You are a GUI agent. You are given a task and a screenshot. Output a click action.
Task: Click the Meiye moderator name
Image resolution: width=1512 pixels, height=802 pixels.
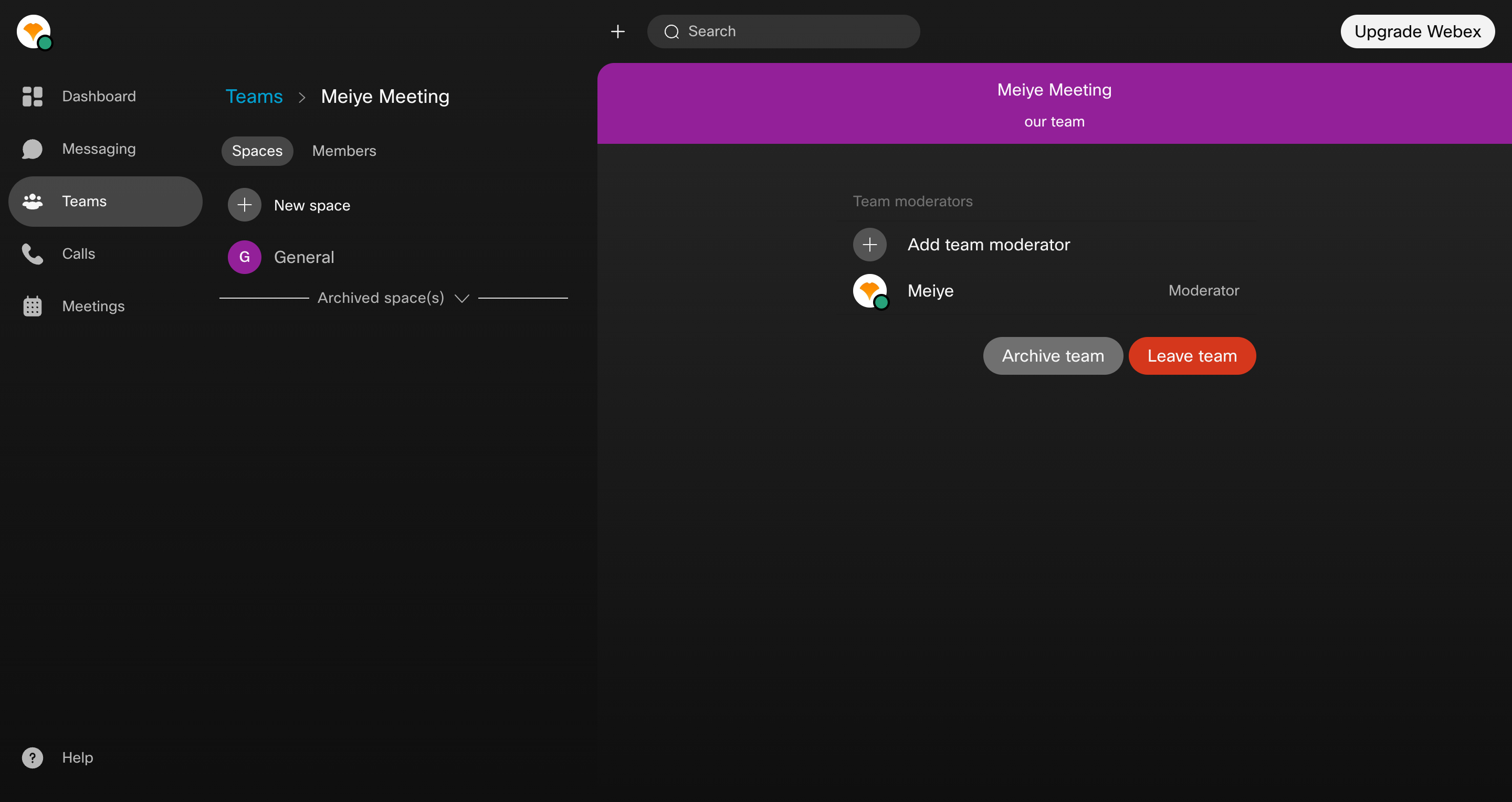930,291
